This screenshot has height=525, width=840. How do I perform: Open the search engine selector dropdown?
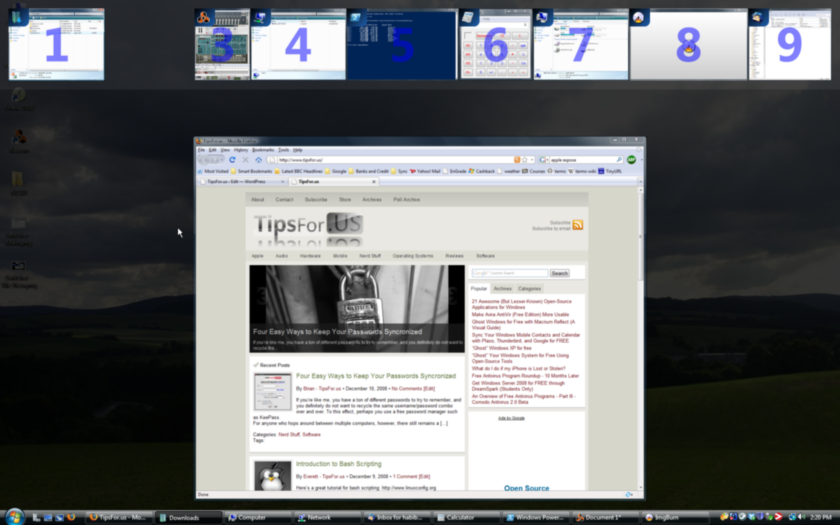pos(543,160)
